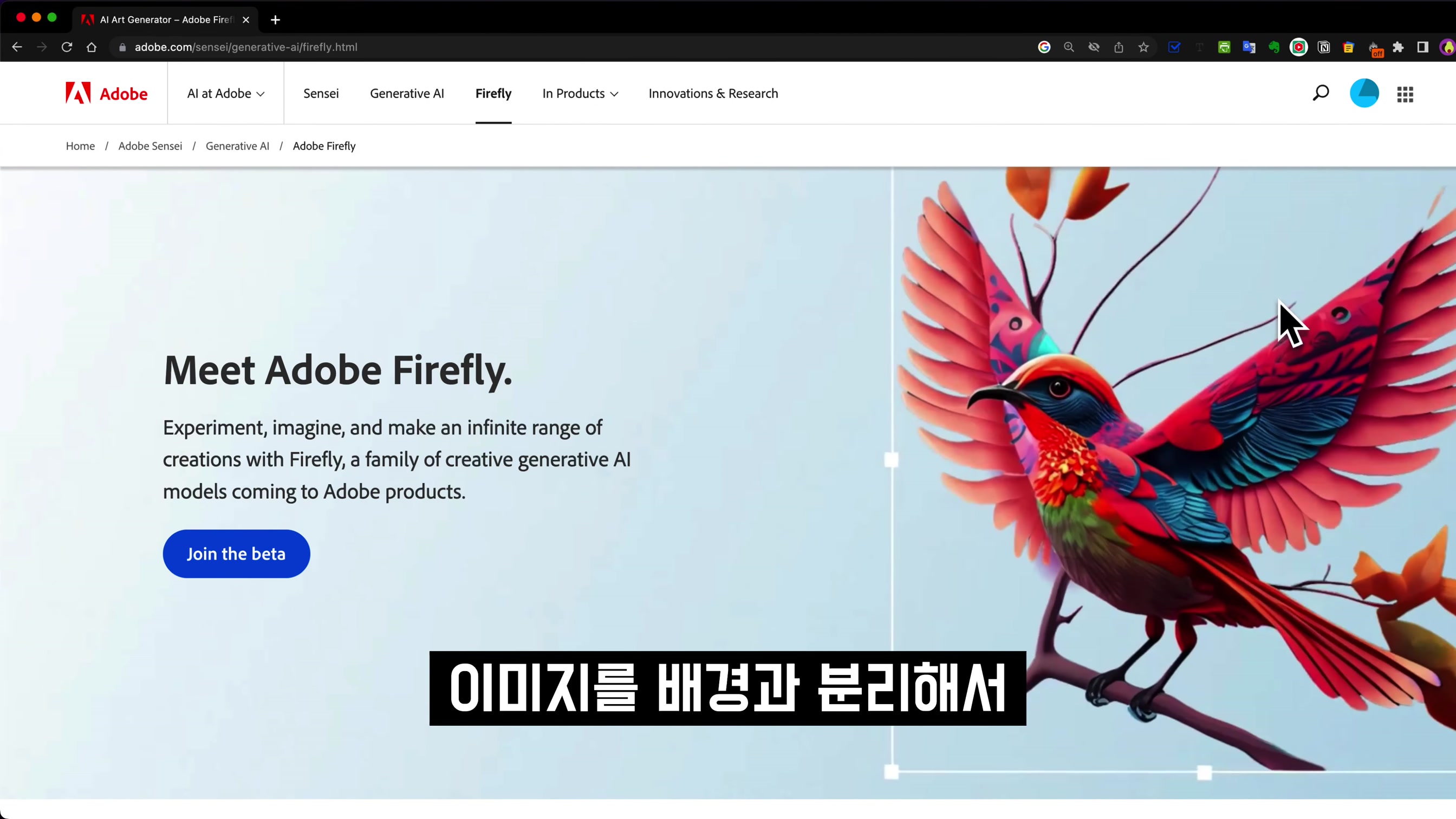Click the Adobe logo

click(x=106, y=93)
